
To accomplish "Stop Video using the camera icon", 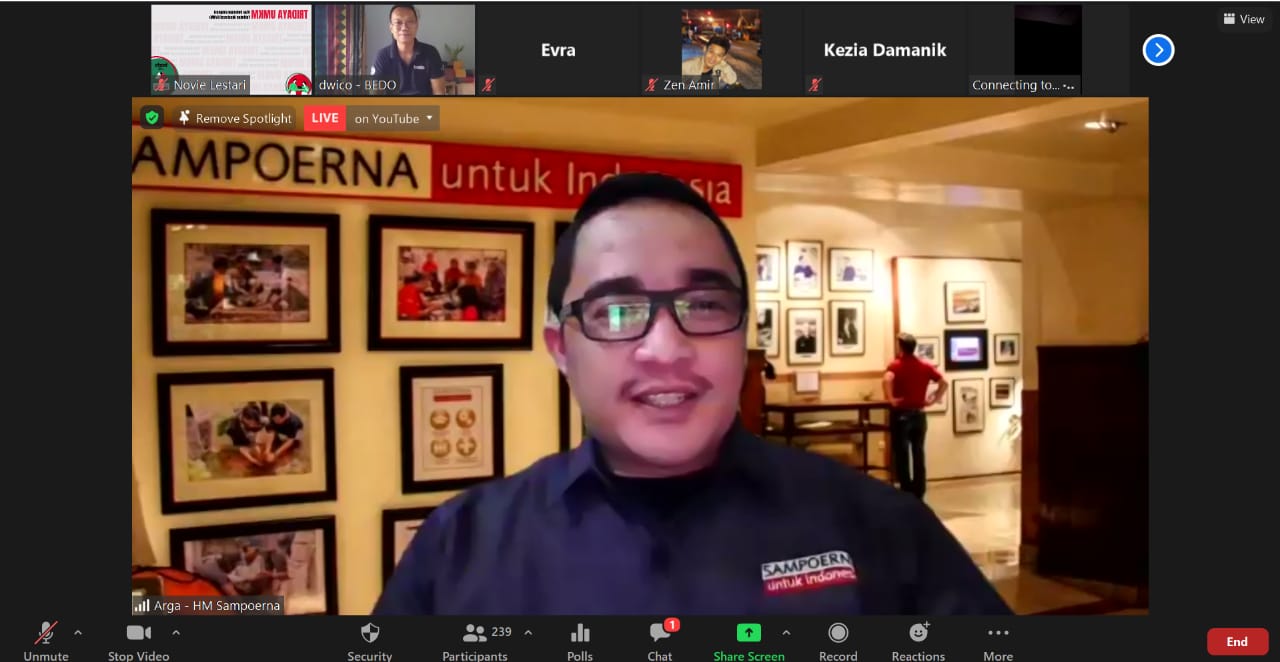I will coord(138,633).
